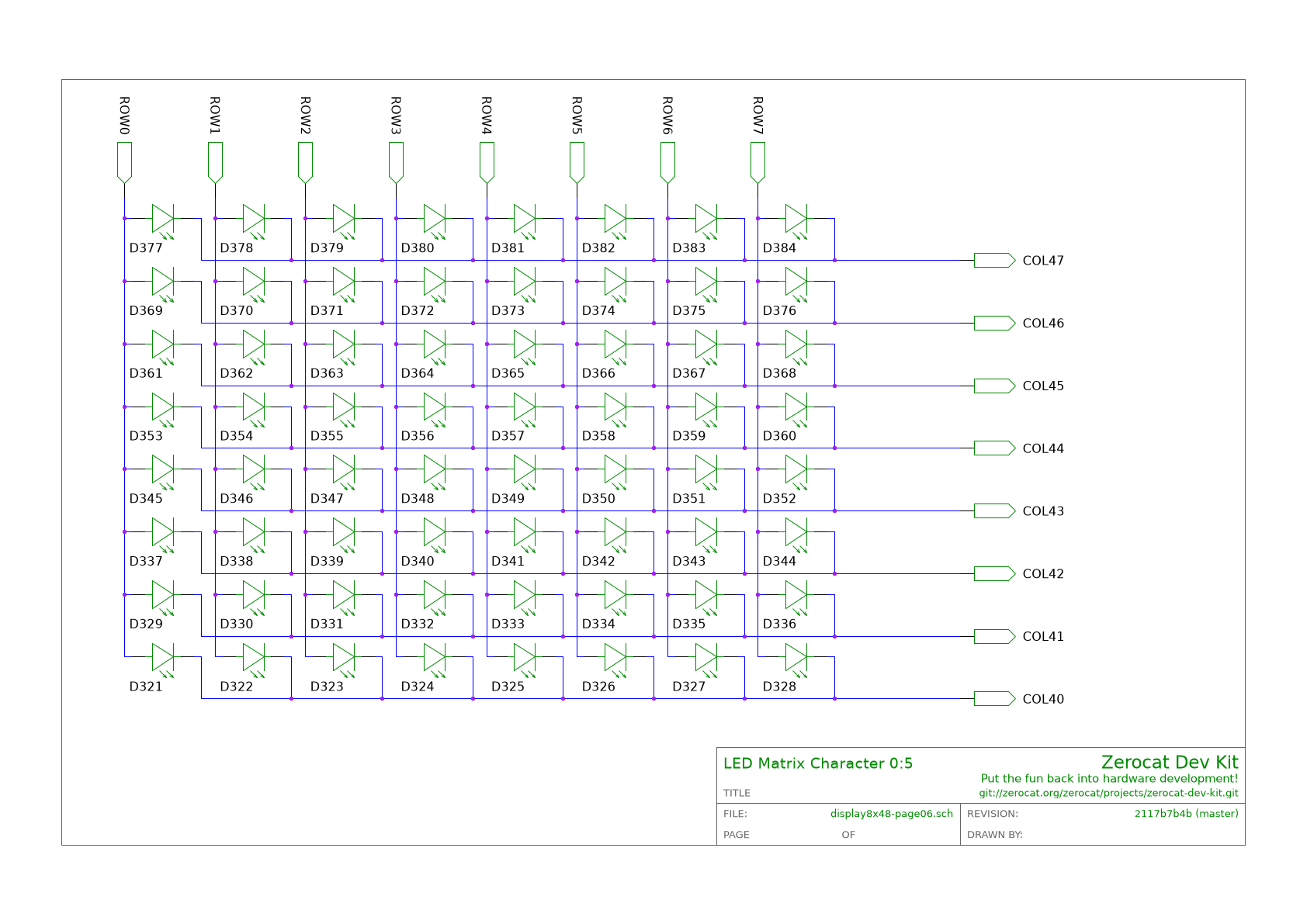Click the COL40 net label text
The height and width of the screenshot is (924, 1307).
(1043, 699)
